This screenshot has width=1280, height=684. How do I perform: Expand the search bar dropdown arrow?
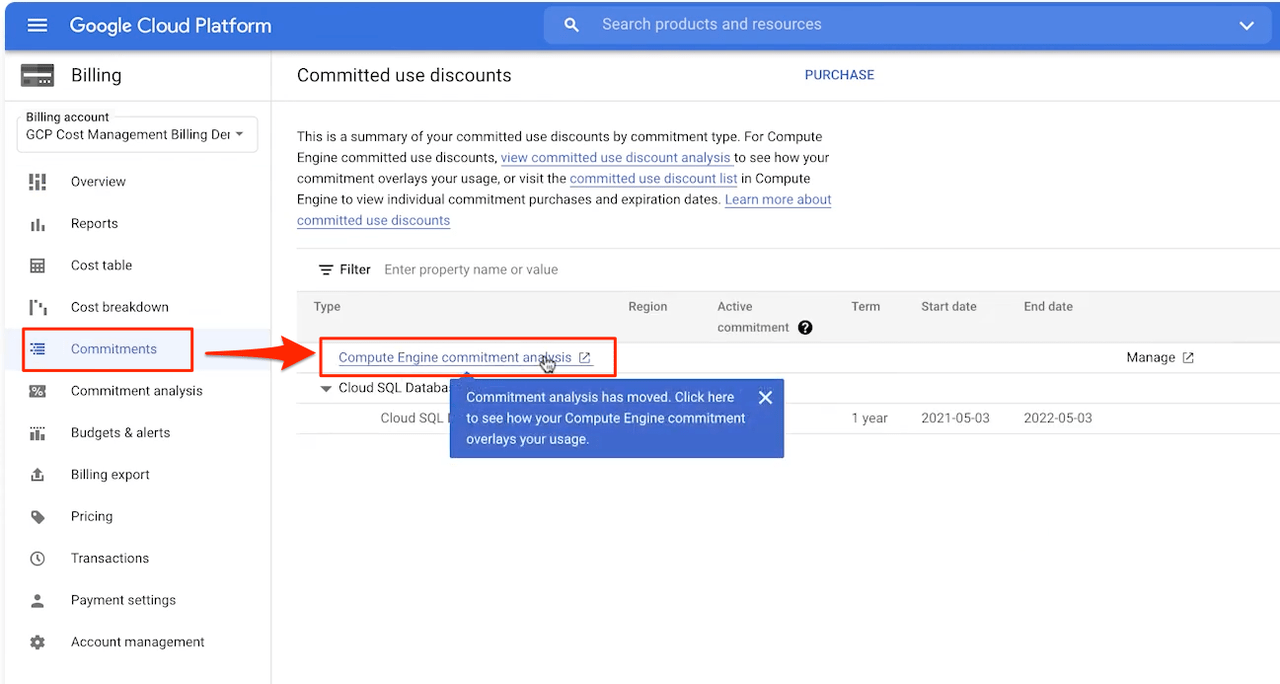click(1246, 26)
